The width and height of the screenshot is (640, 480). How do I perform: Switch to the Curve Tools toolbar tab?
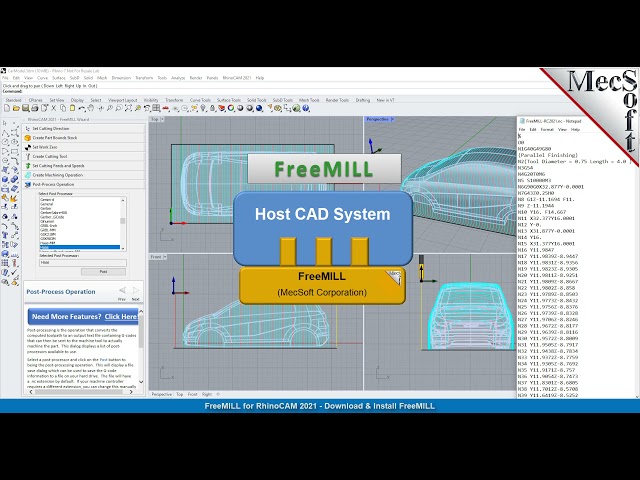coord(200,100)
